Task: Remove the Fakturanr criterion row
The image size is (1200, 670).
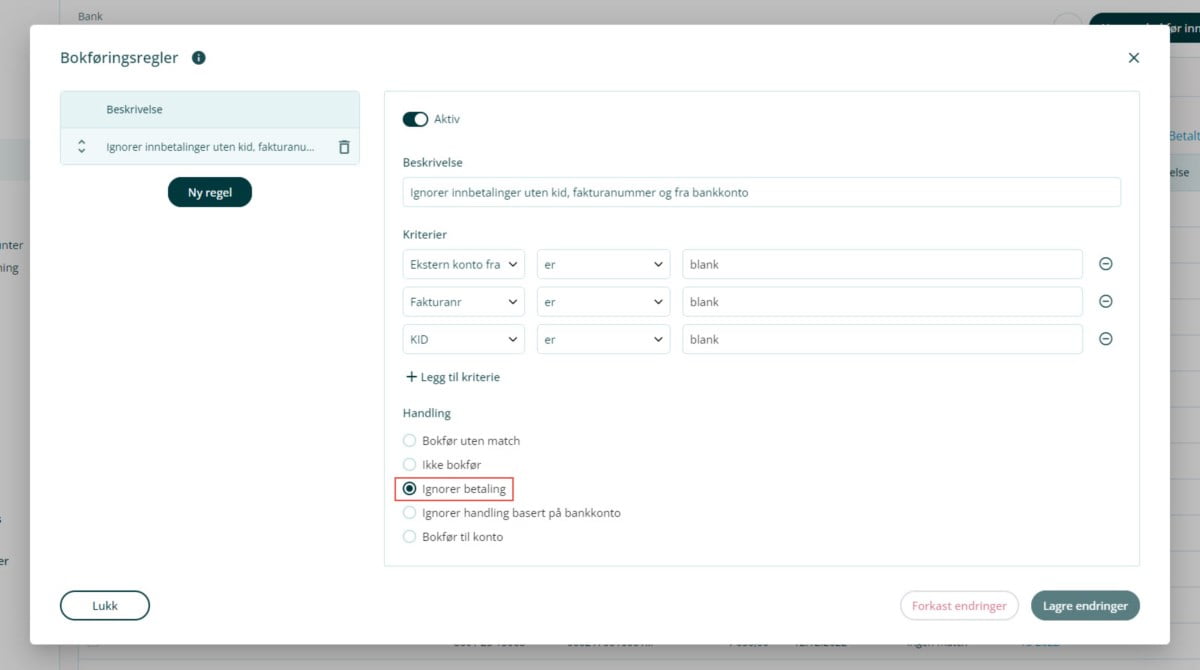Action: pyautogui.click(x=1105, y=302)
